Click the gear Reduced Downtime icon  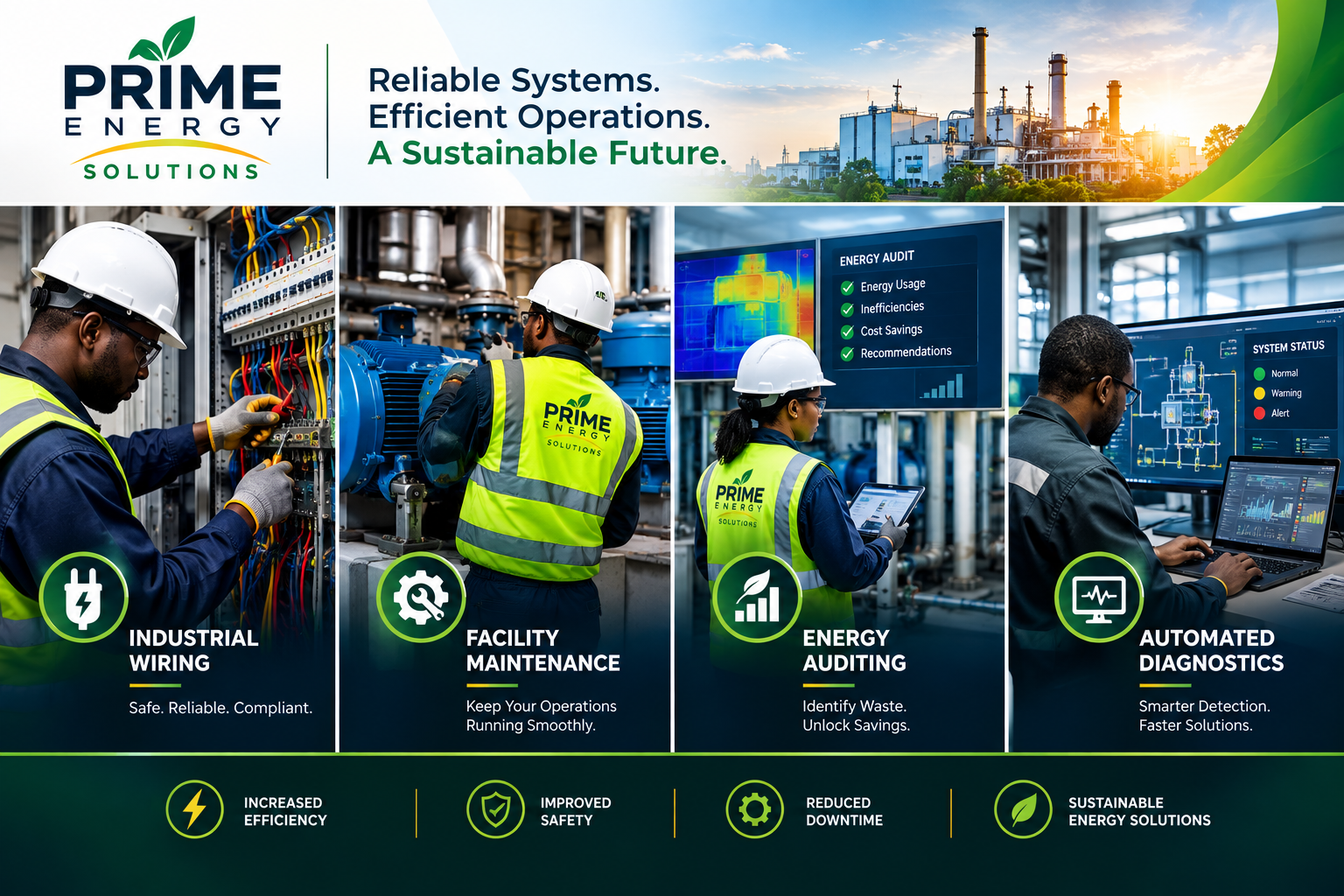click(x=754, y=809)
